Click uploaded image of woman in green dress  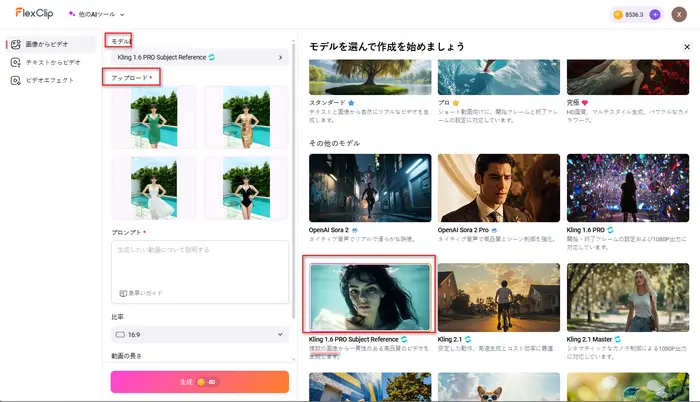(154, 117)
